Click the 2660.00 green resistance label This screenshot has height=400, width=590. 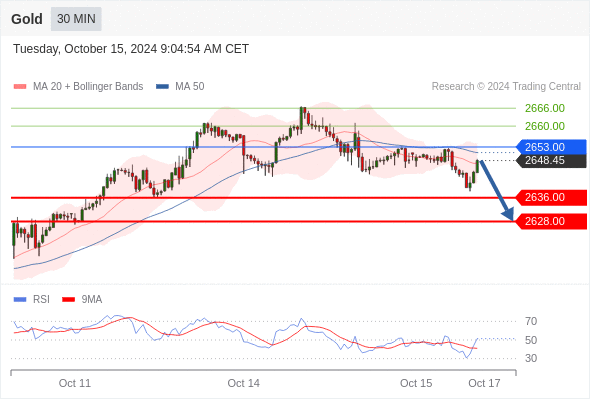(545, 126)
